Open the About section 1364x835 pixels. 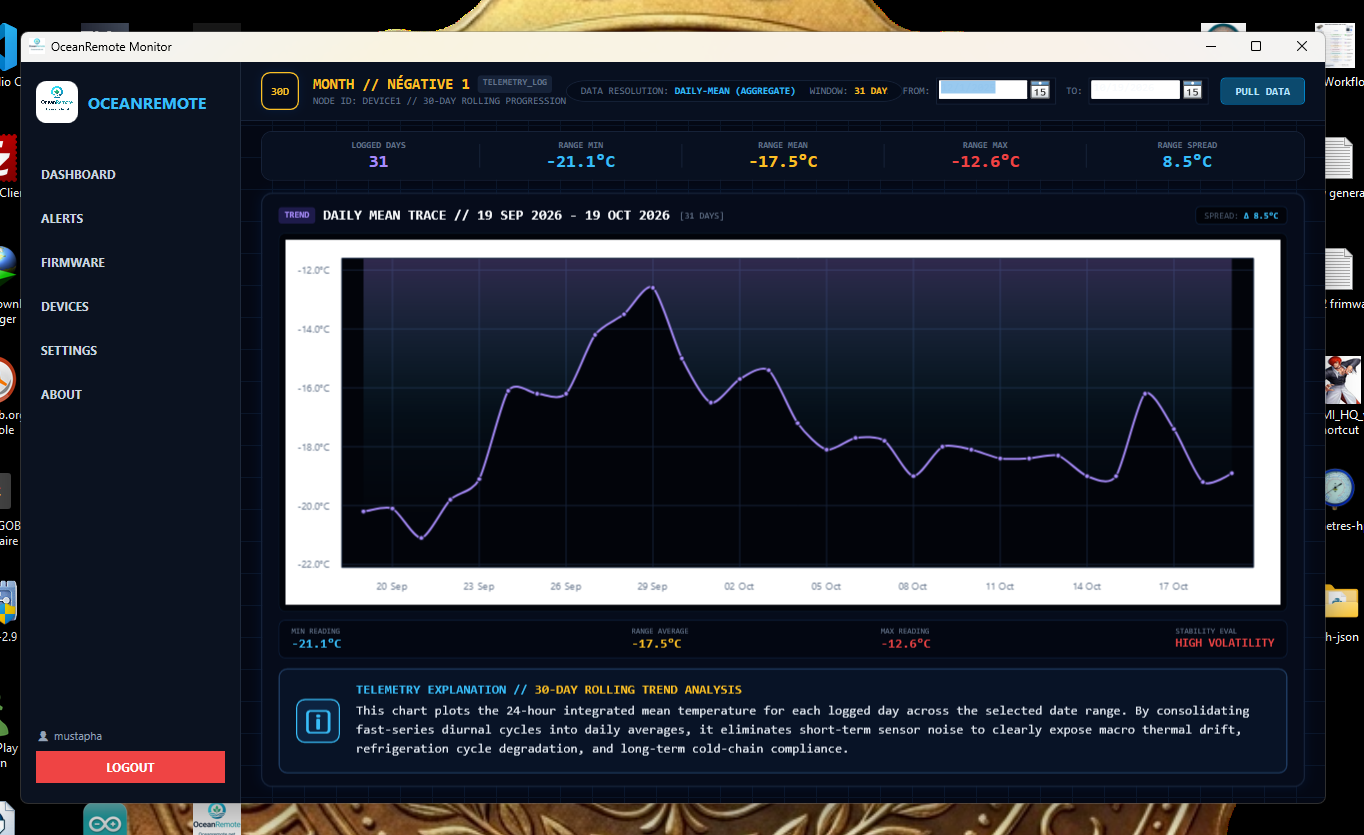coord(61,394)
